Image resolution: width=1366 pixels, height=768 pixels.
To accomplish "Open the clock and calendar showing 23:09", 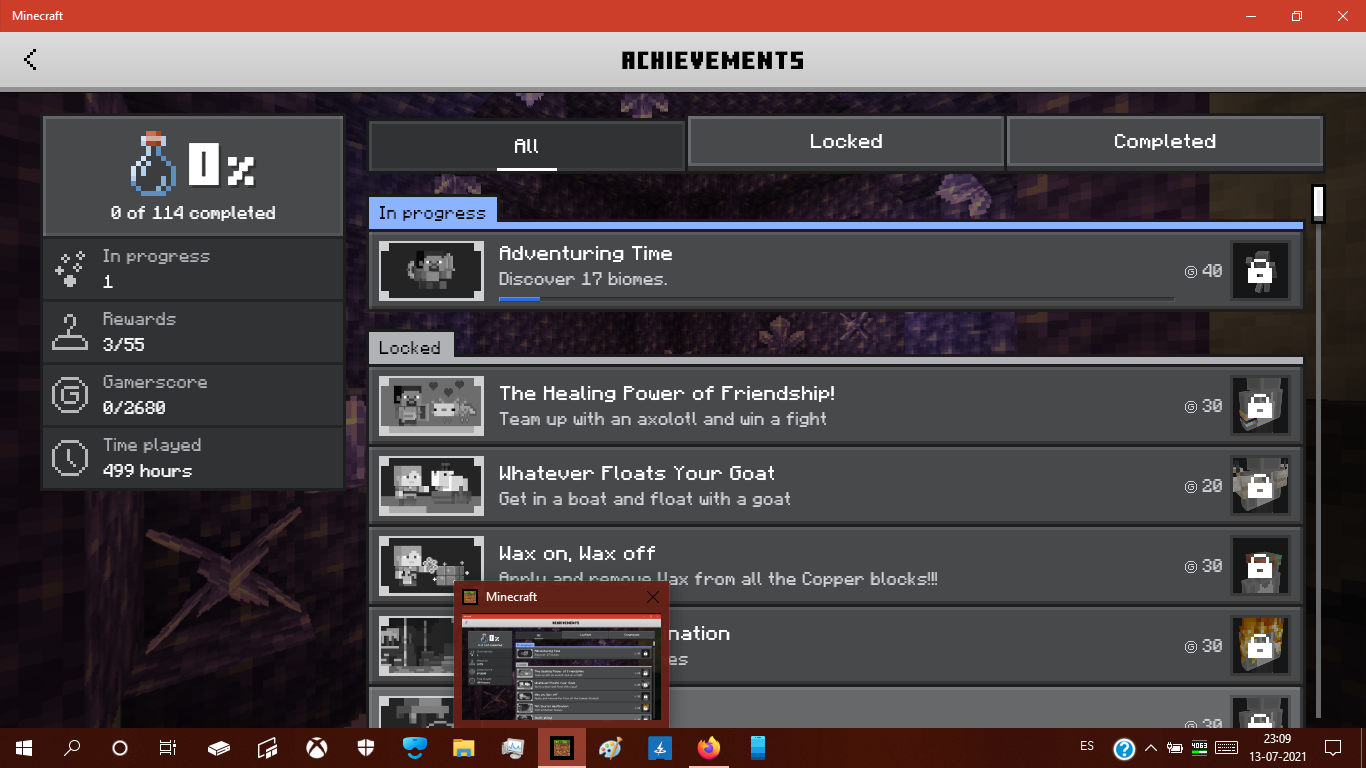I will 1277,747.
